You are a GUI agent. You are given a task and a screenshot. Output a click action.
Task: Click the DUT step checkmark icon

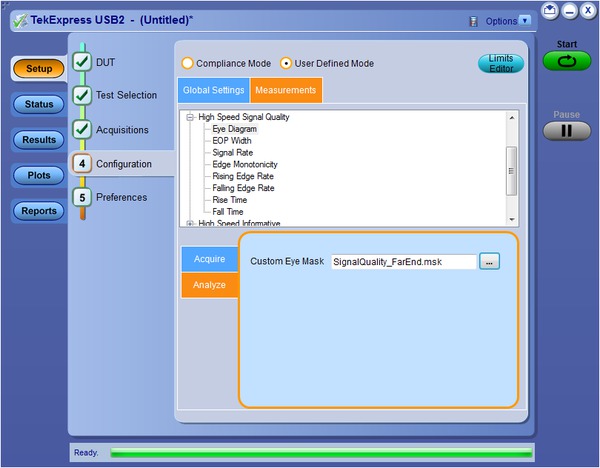pyautogui.click(x=83, y=63)
